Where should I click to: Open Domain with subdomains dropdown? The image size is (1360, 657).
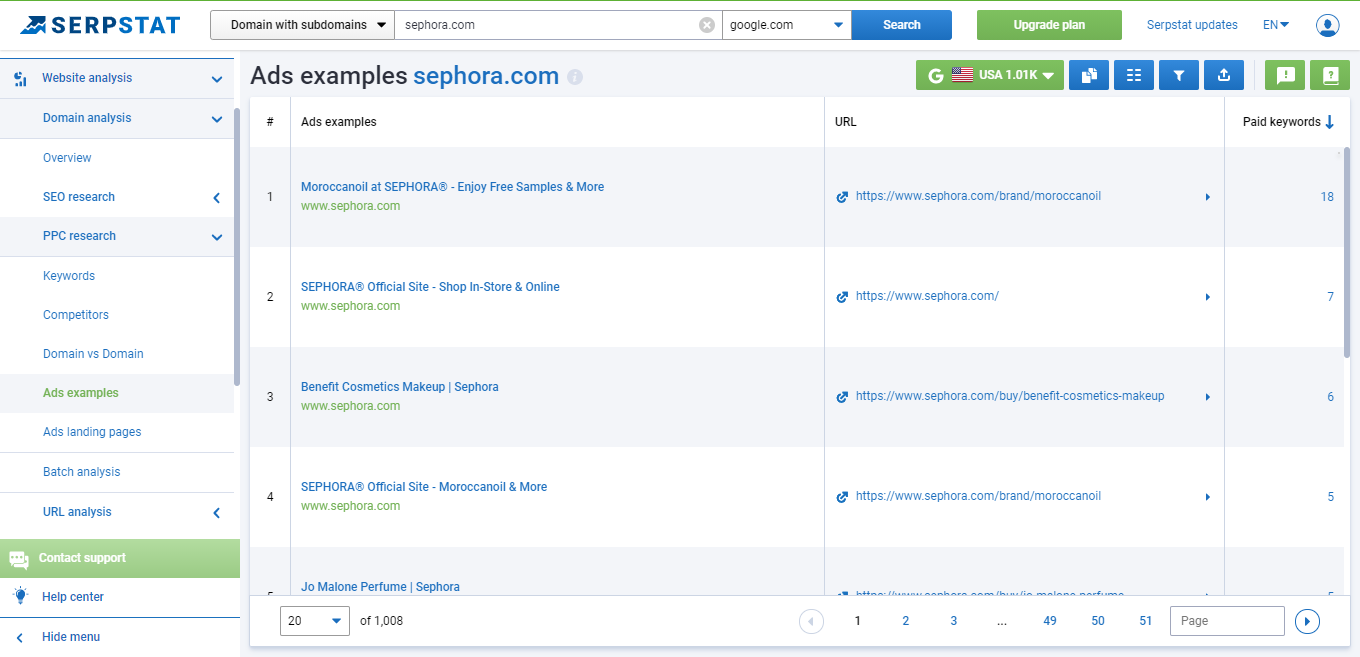(x=302, y=25)
